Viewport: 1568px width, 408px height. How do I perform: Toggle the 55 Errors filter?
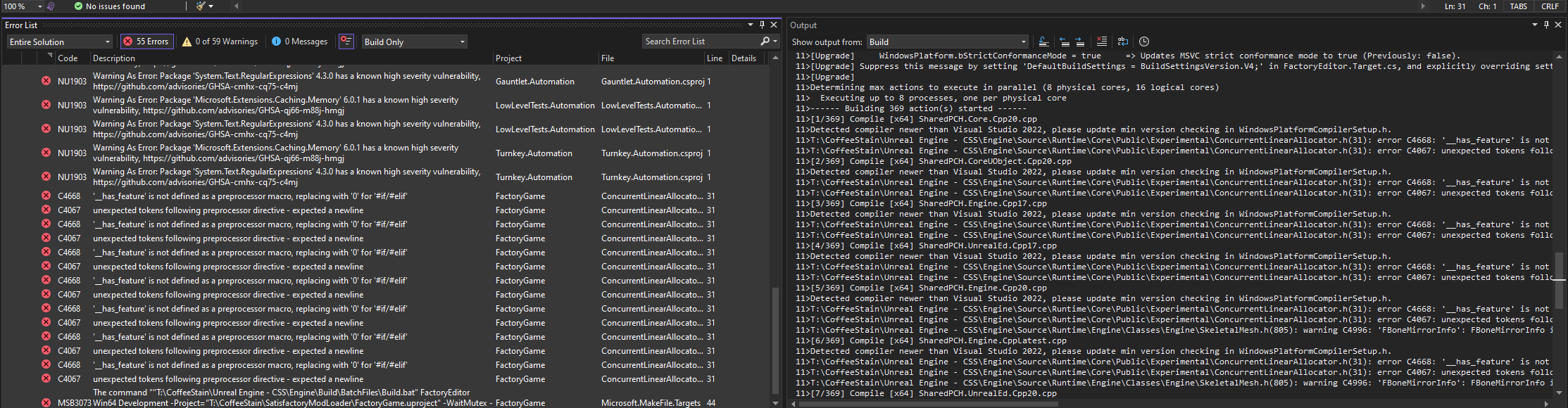146,42
